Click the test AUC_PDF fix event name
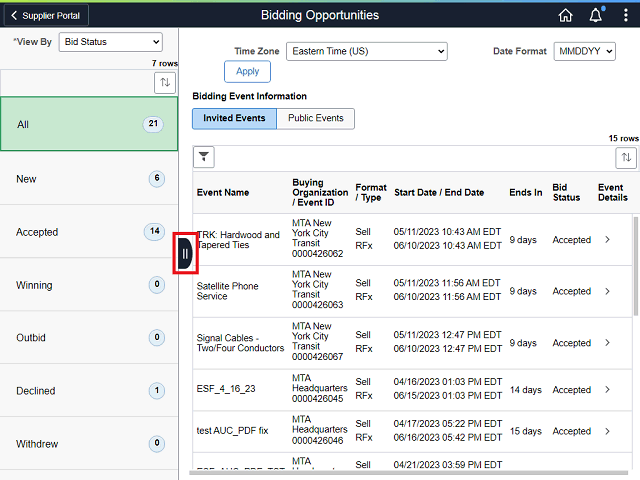 pyautogui.click(x=232, y=431)
